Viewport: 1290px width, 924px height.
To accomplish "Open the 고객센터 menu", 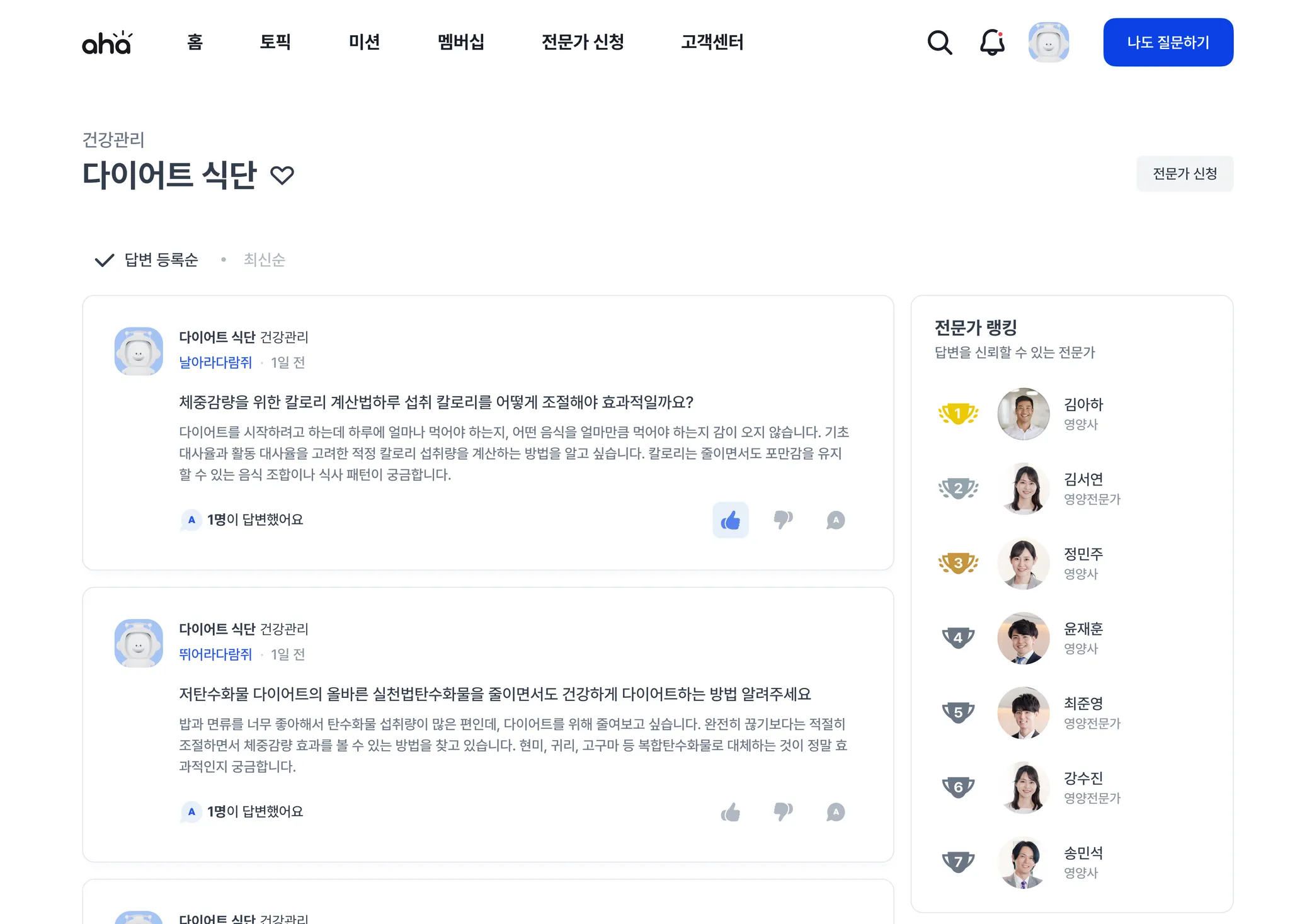I will click(712, 42).
